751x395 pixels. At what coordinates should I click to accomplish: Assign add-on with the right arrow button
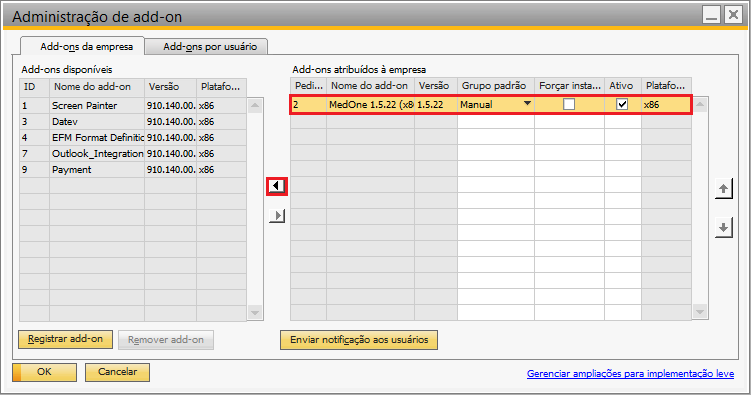pyautogui.click(x=277, y=215)
